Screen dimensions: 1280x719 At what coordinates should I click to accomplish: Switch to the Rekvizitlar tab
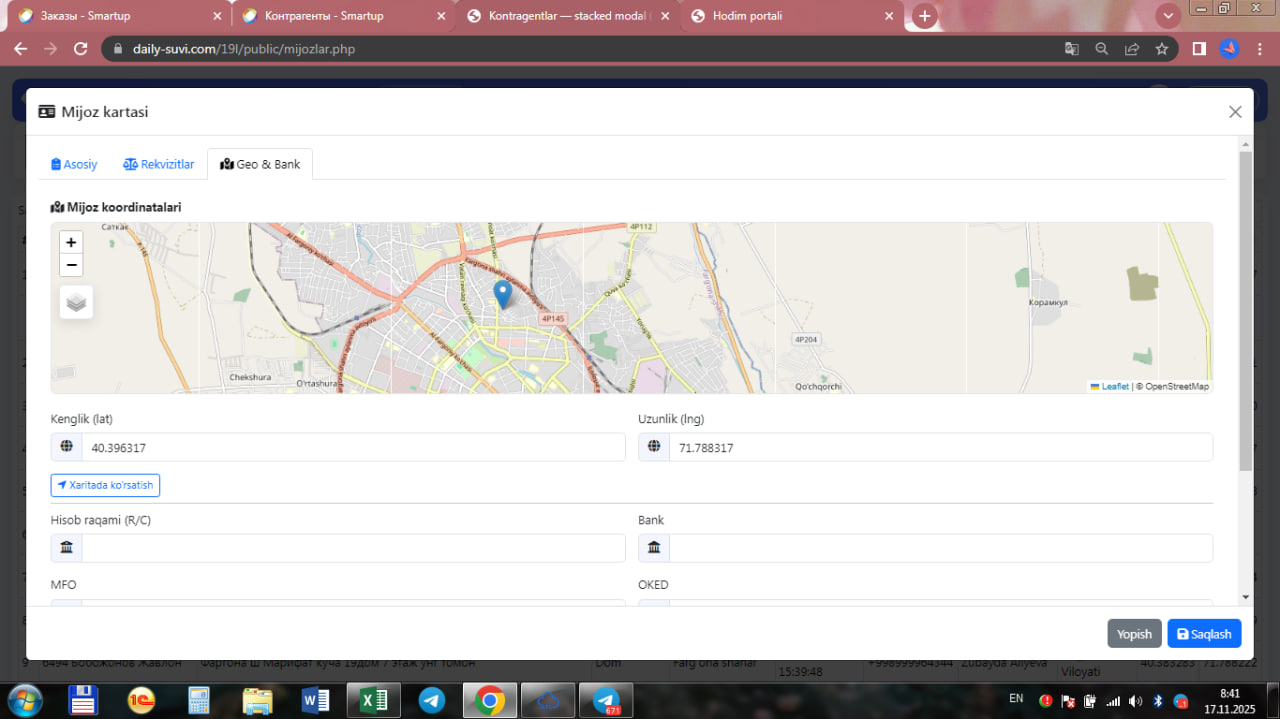(158, 164)
